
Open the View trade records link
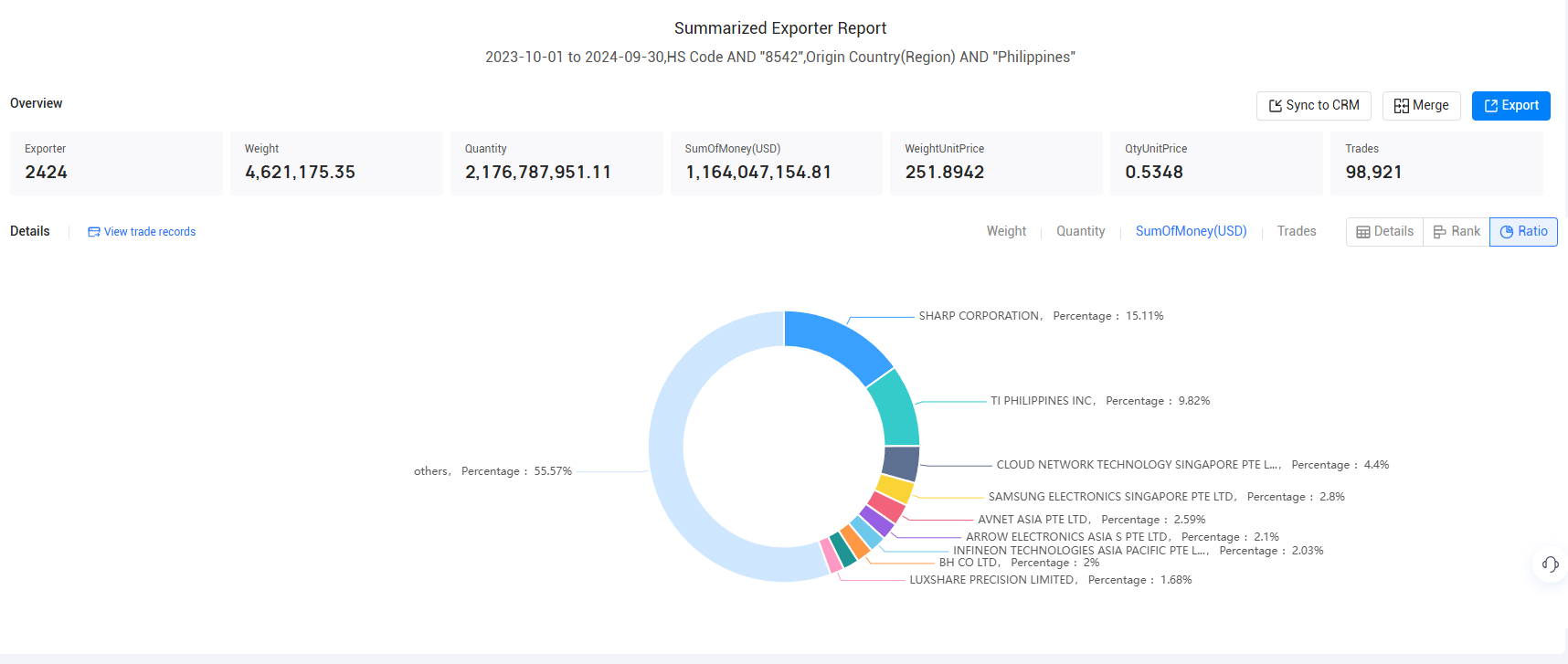142,232
